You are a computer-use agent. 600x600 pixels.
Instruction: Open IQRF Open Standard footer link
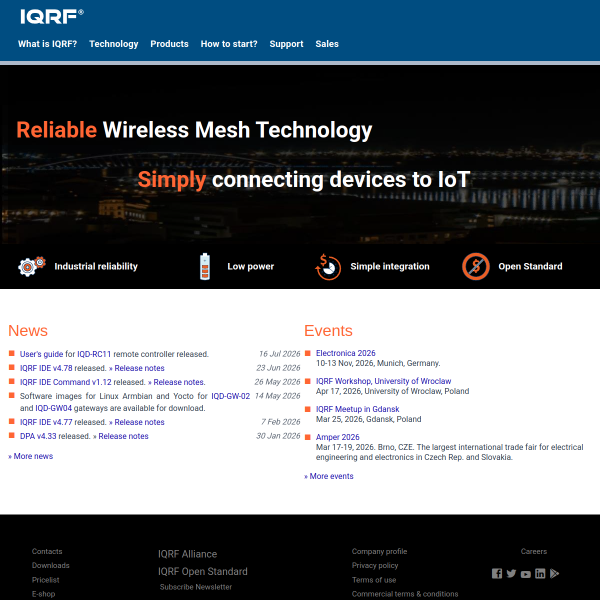(203, 571)
